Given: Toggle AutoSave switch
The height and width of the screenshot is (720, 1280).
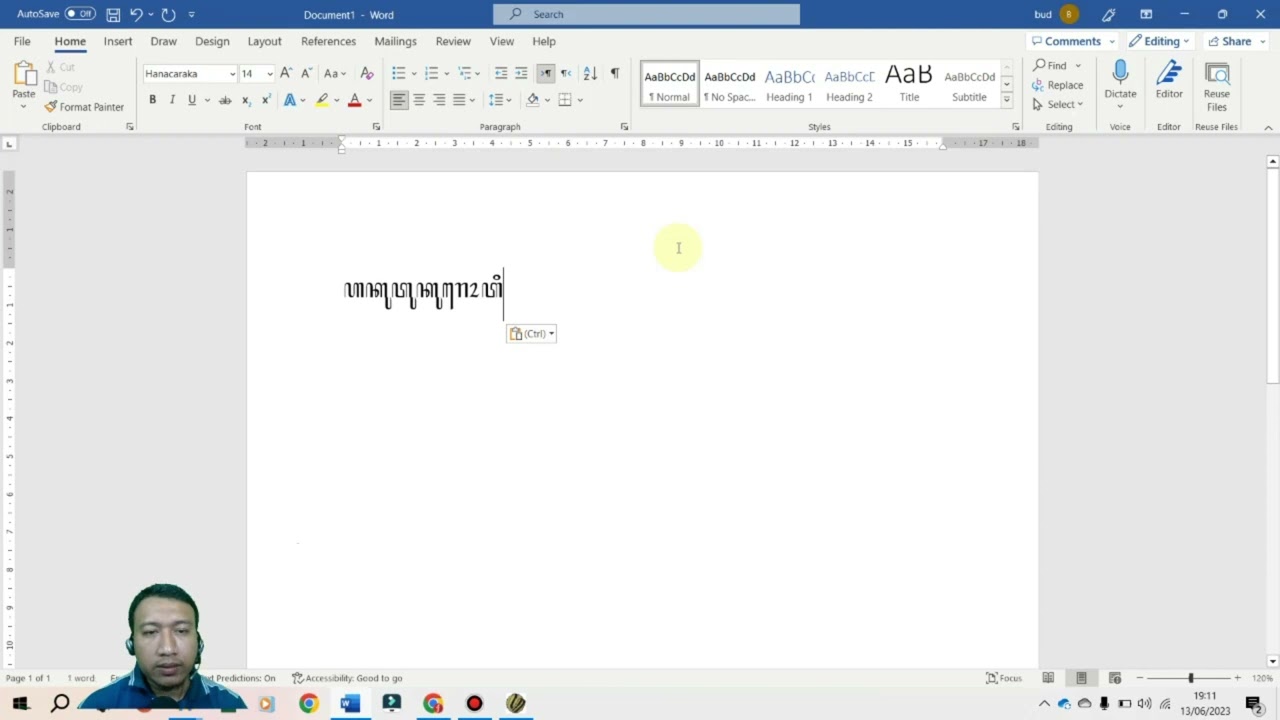Looking at the screenshot, I should (80, 14).
